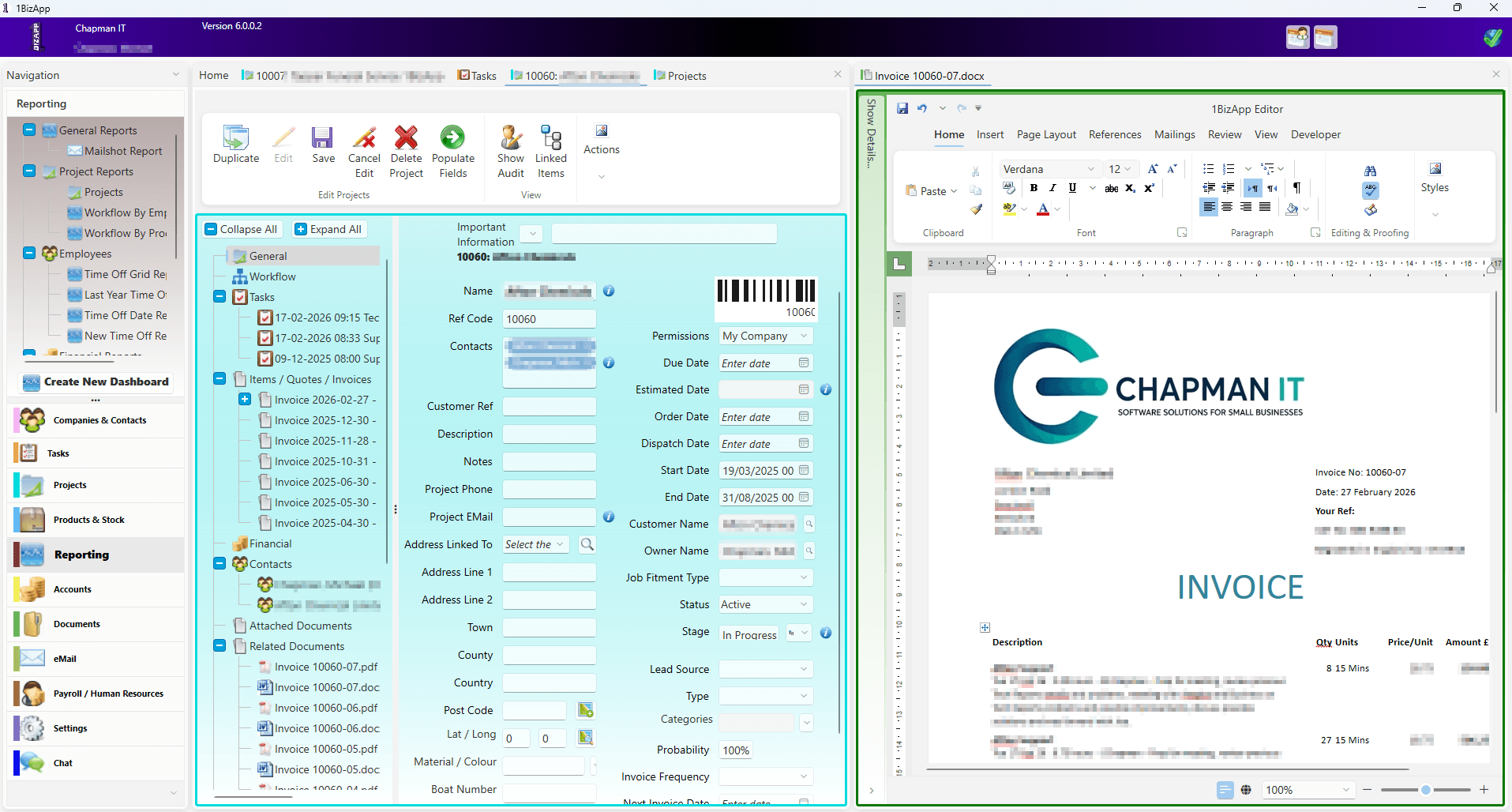Select the Workflow tree item
The height and width of the screenshot is (812, 1512).
[x=272, y=276]
